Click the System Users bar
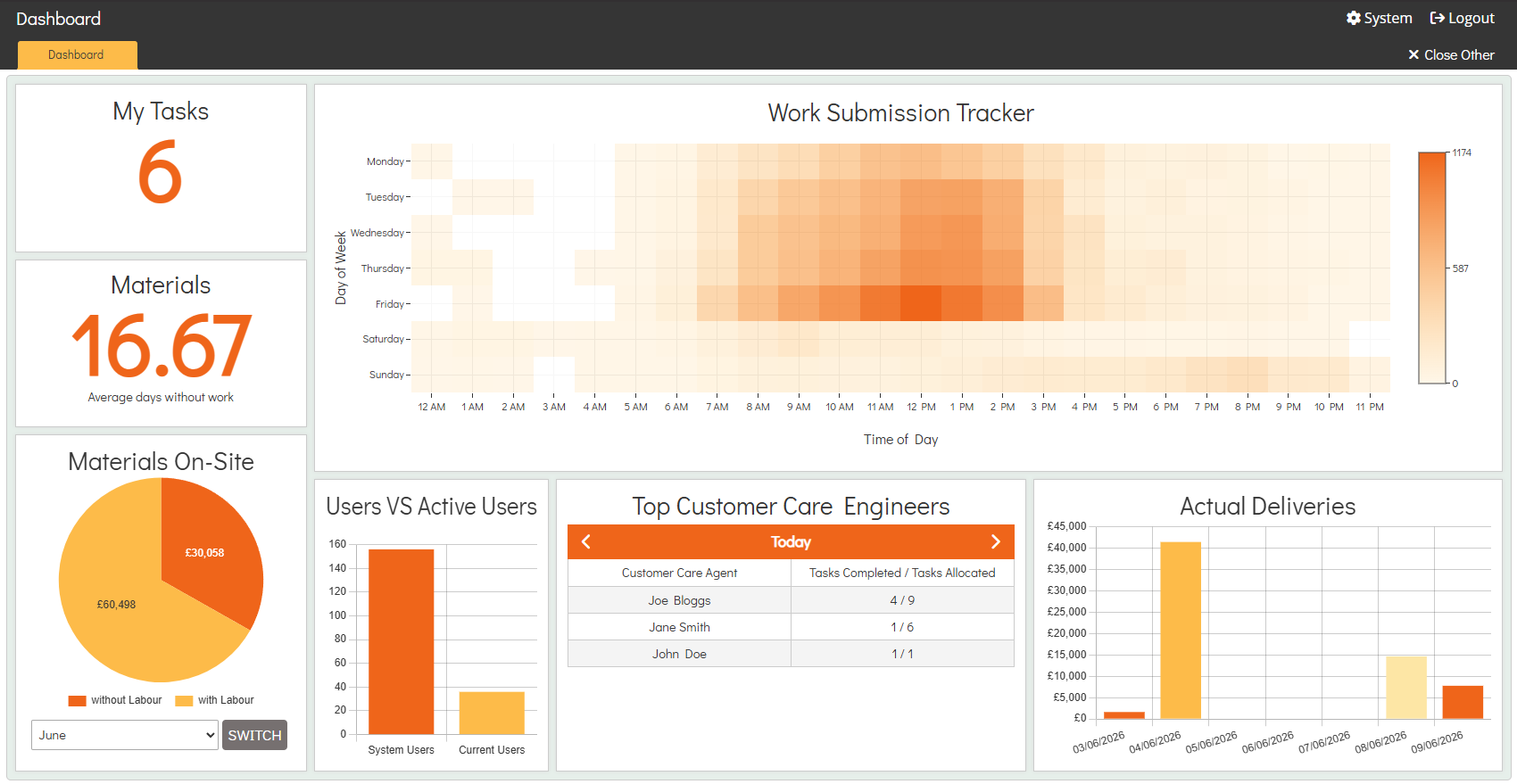This screenshot has height=784, width=1517. click(x=402, y=641)
